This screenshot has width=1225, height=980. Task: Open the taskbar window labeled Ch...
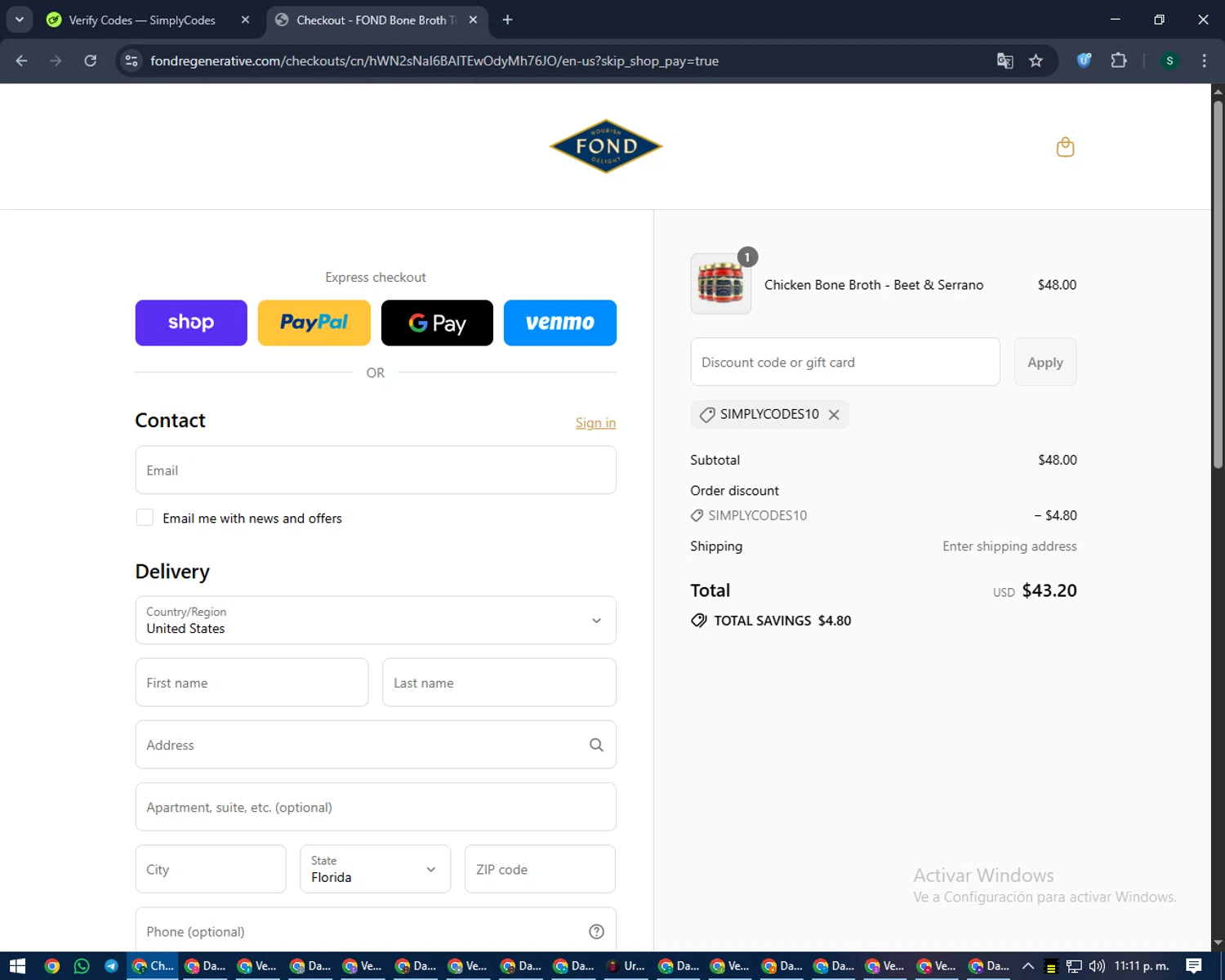(153, 966)
